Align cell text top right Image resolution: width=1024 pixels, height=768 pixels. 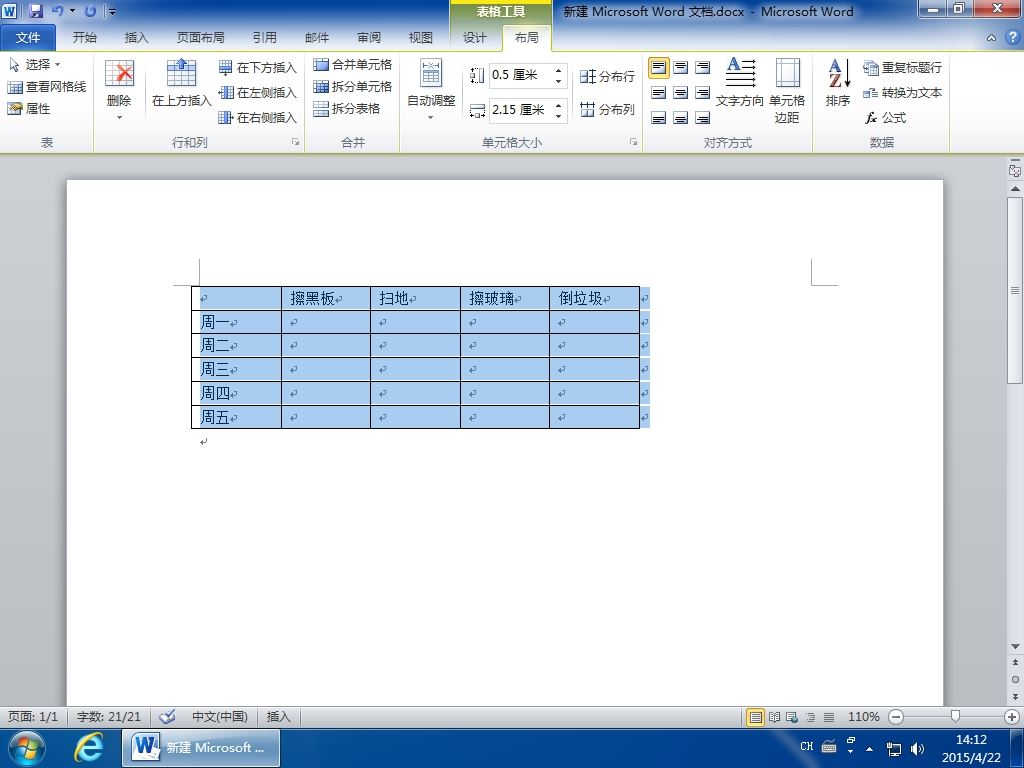point(702,67)
